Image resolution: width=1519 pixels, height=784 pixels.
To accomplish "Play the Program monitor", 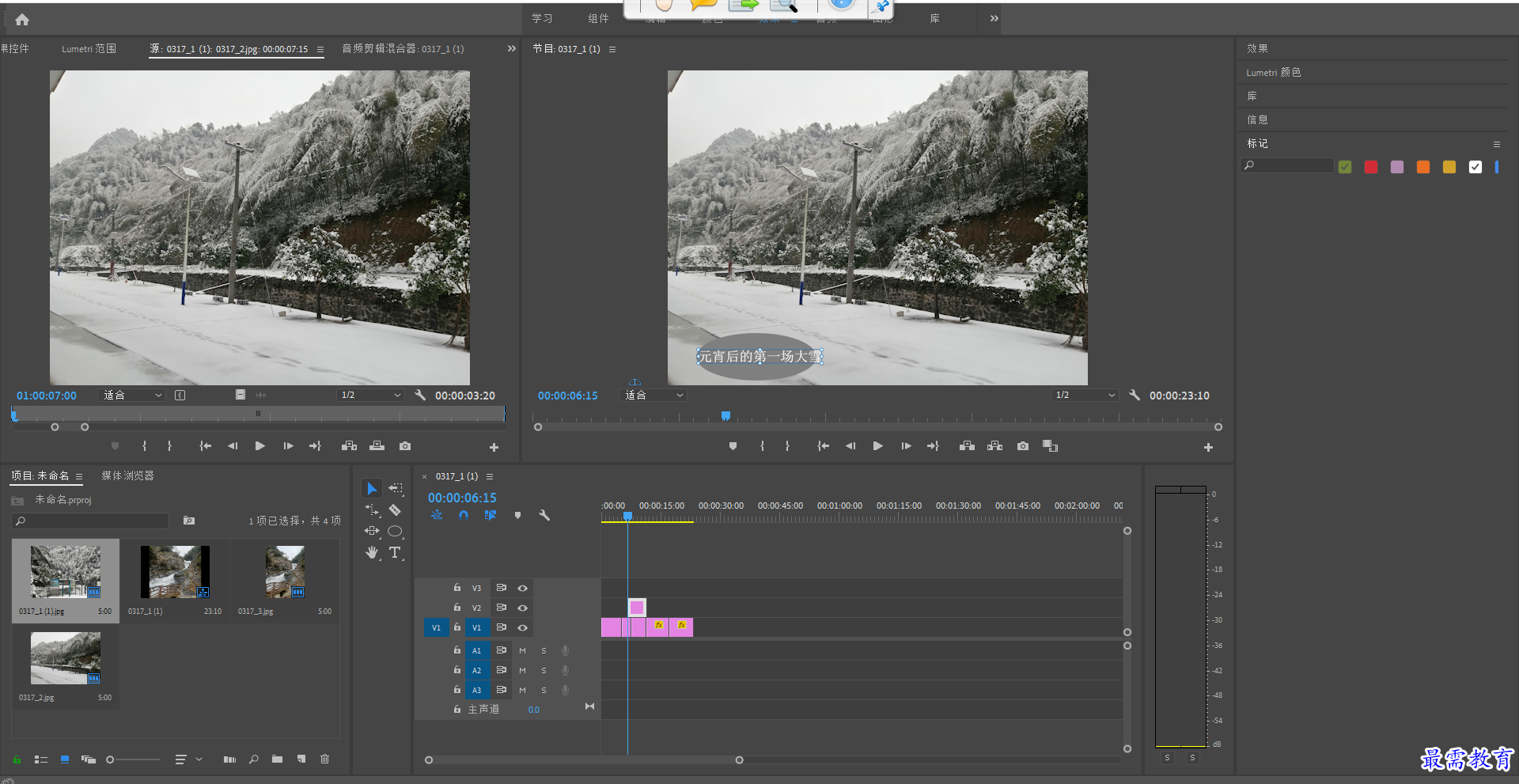I will pos(878,446).
